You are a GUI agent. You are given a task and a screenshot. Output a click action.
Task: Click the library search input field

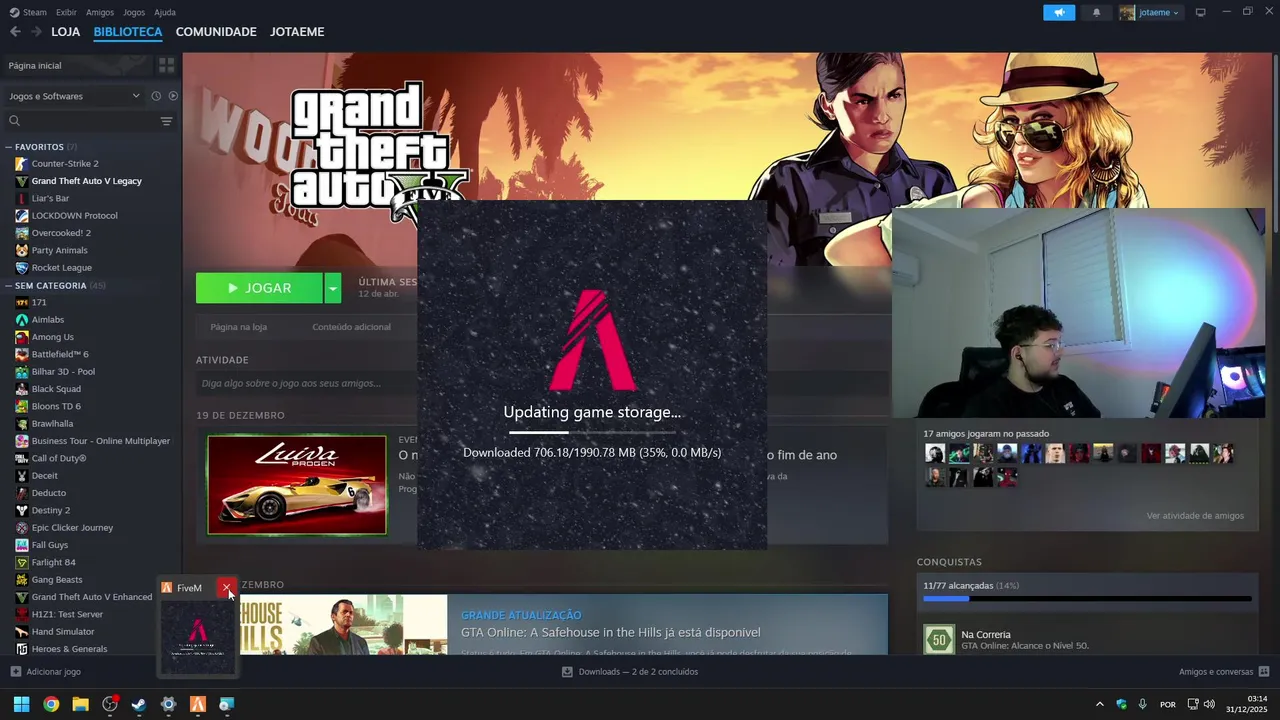click(x=88, y=121)
